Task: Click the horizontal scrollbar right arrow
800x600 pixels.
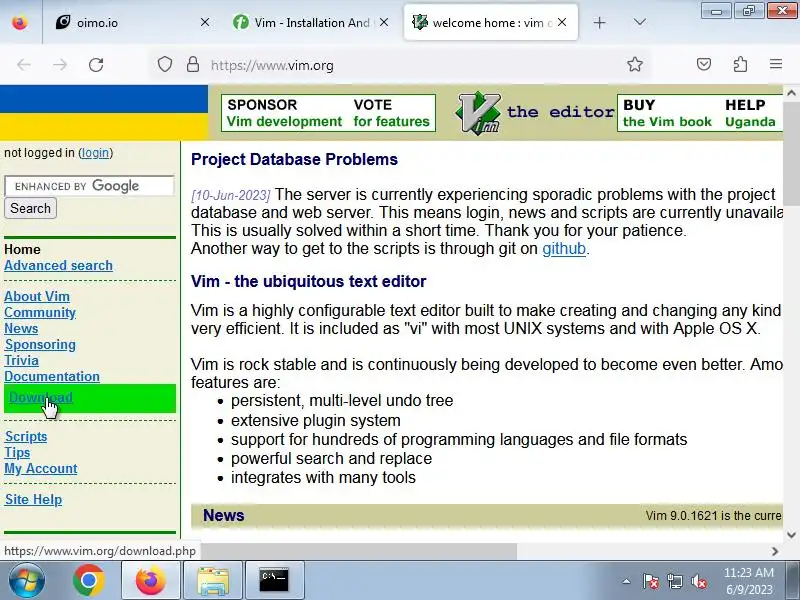Action: click(x=775, y=551)
